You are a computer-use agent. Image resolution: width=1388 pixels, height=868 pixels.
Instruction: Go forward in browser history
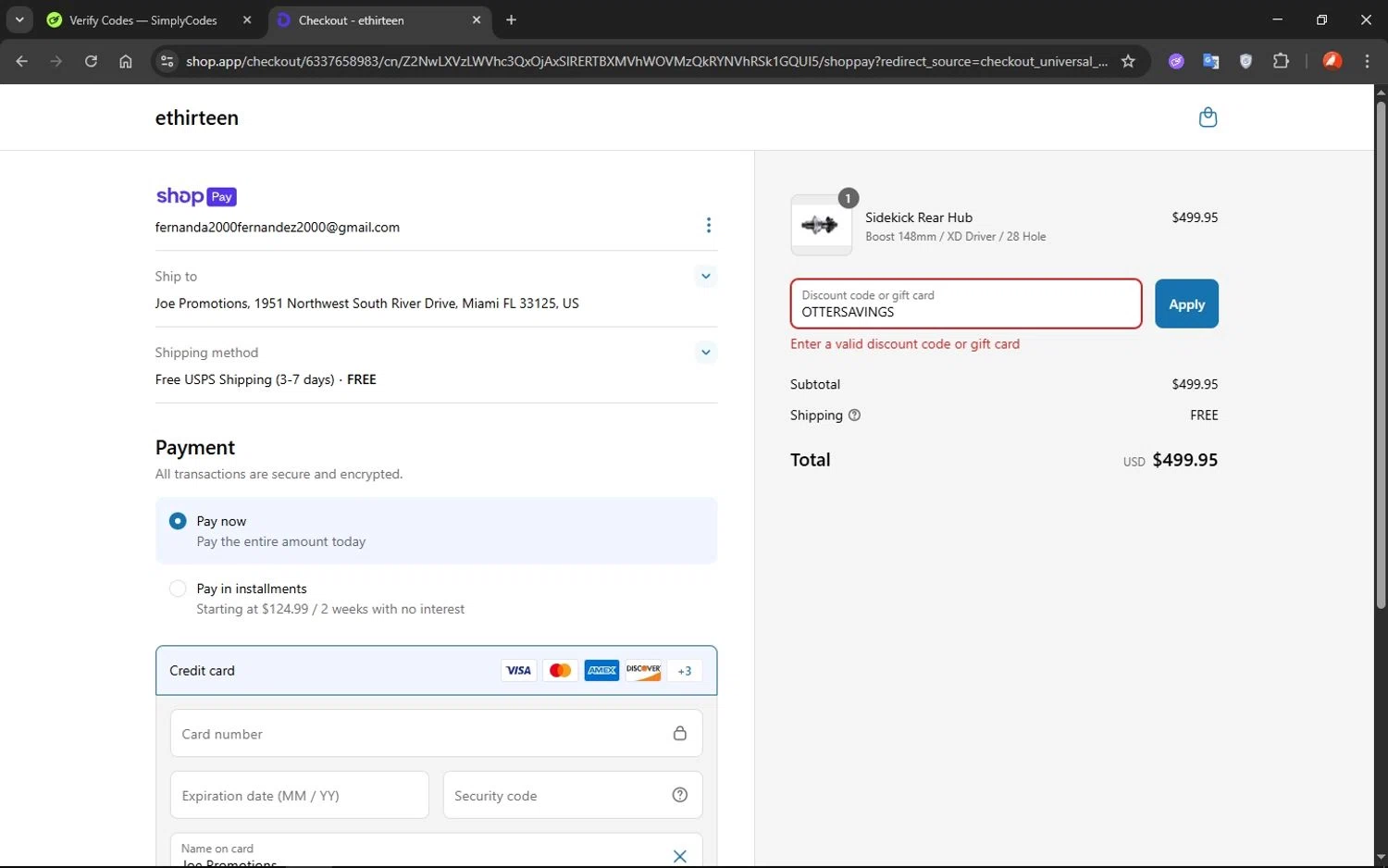point(56,61)
